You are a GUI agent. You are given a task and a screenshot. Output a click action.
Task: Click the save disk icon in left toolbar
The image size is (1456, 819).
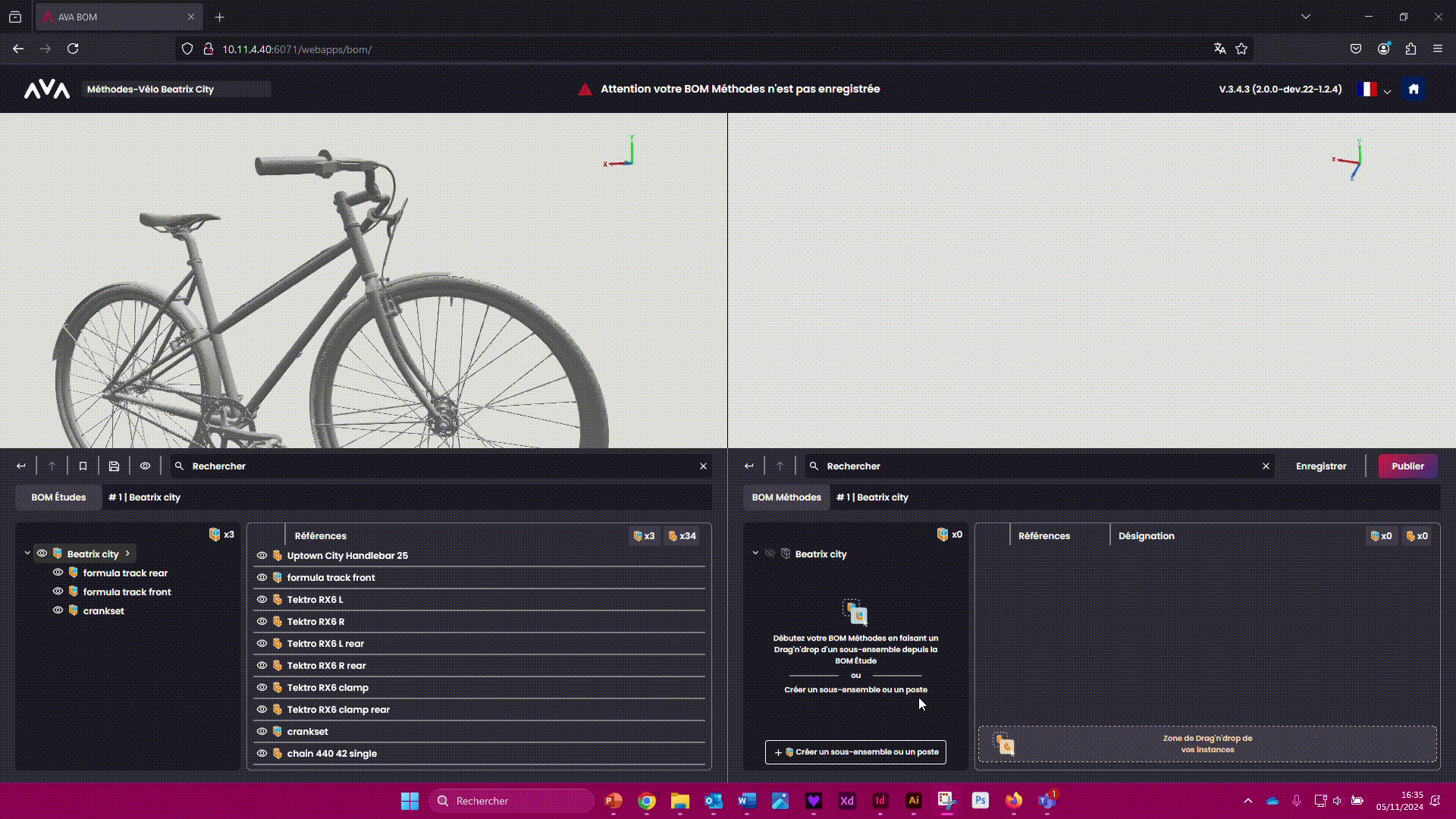pos(114,466)
